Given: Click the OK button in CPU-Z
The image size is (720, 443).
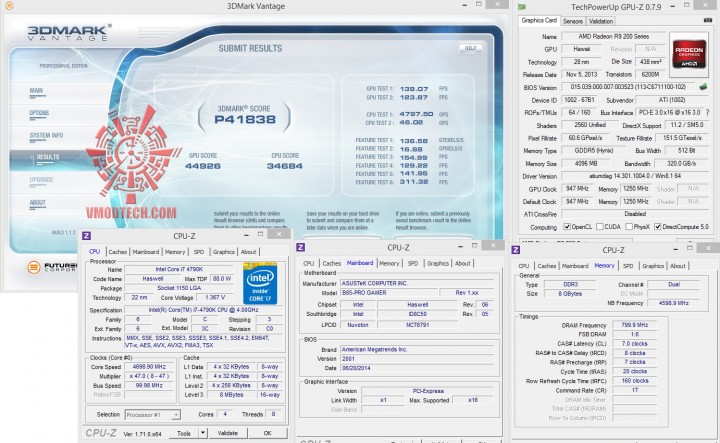Looking at the screenshot, I should [x=268, y=433].
